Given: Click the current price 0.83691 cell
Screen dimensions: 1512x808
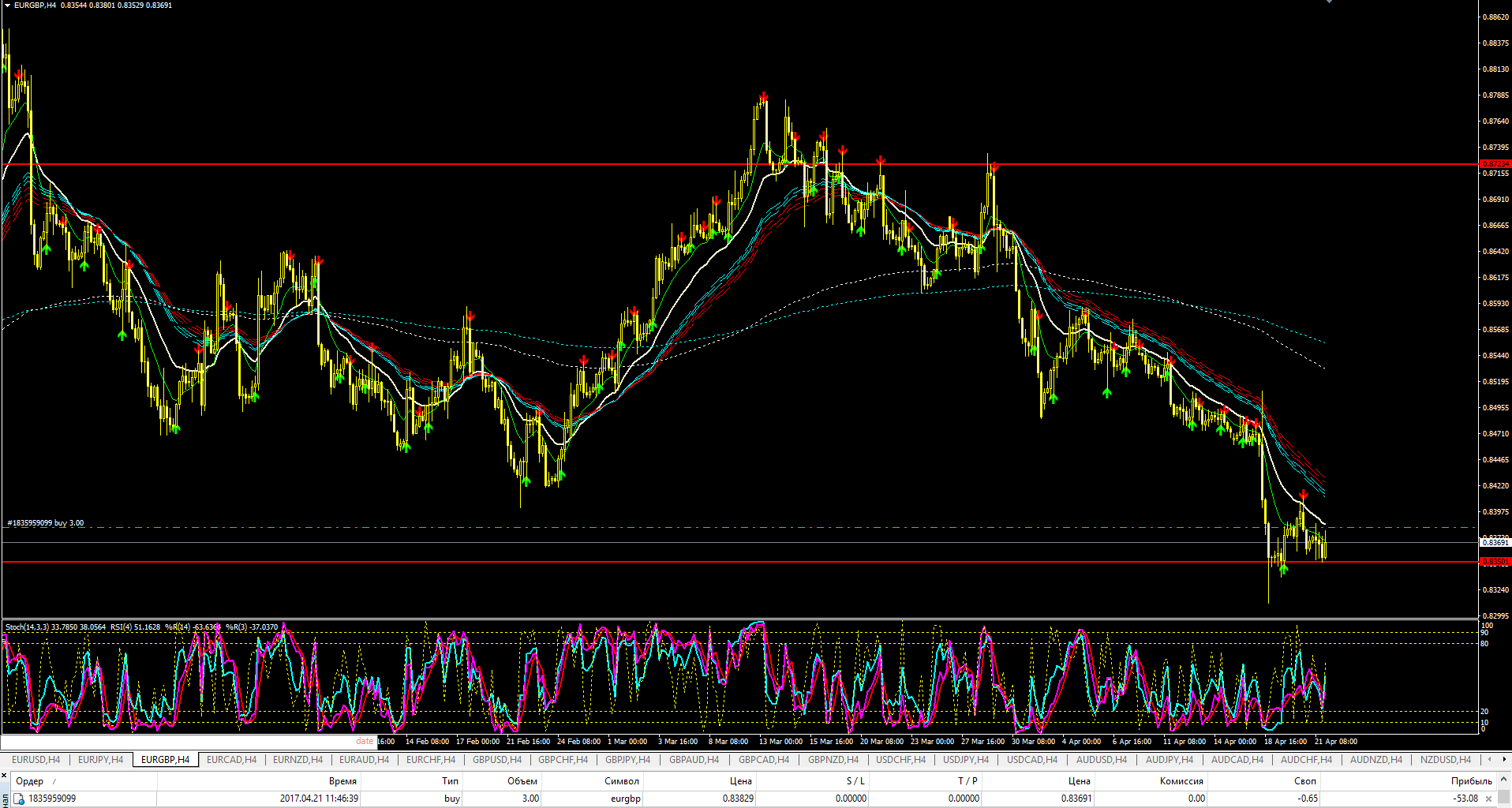Looking at the screenshot, I should (1076, 799).
